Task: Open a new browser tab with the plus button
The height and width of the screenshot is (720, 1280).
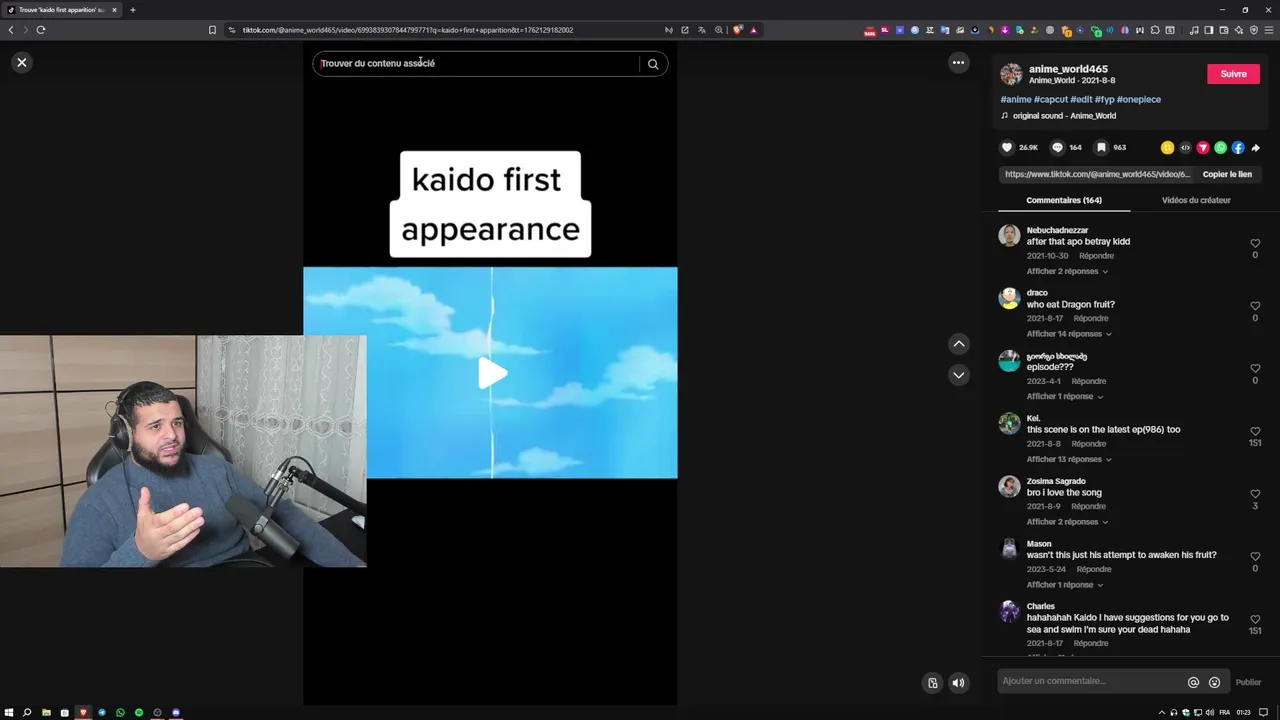Action: (x=132, y=10)
